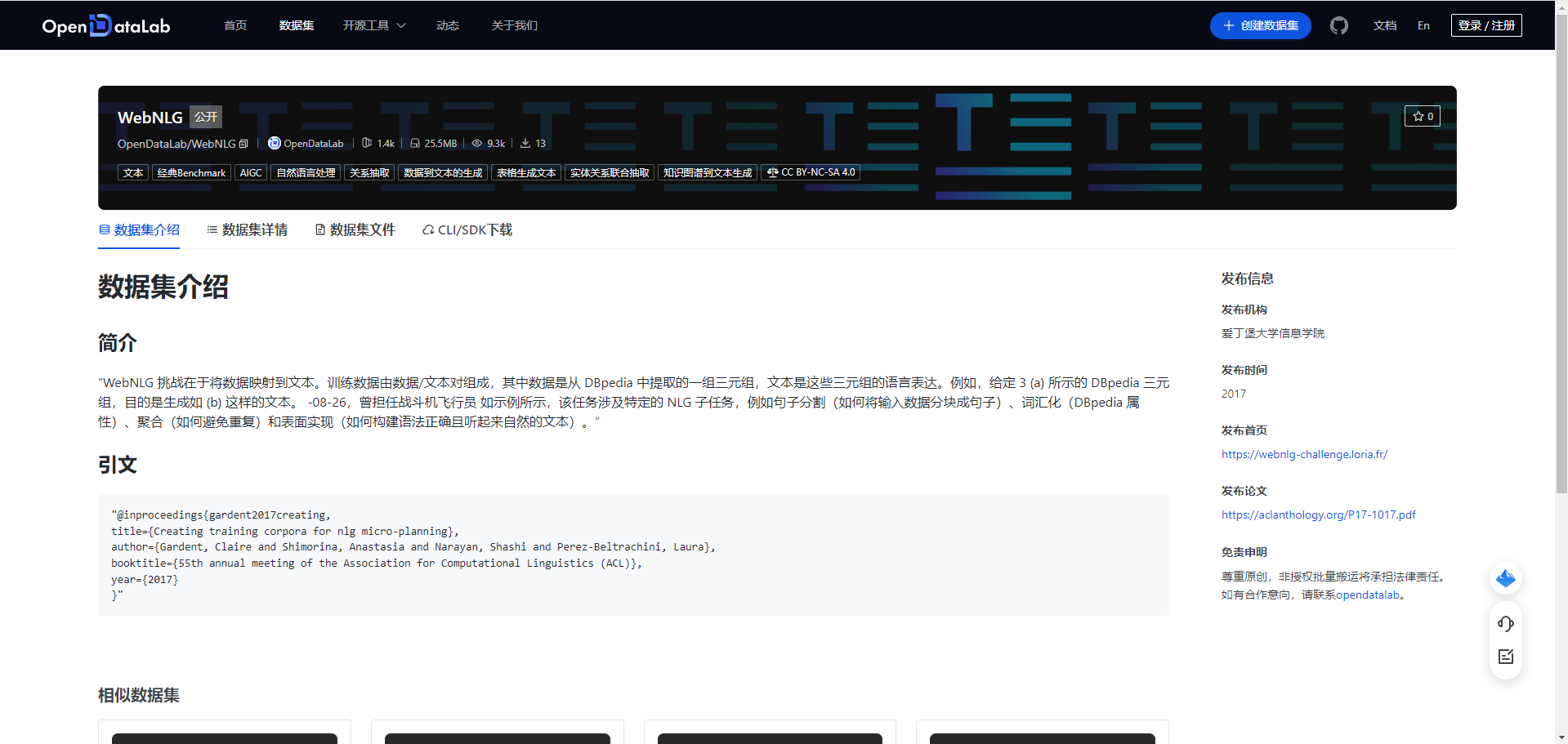
Task: Switch to the CLI/SDK下载 tab
Action: point(467,230)
